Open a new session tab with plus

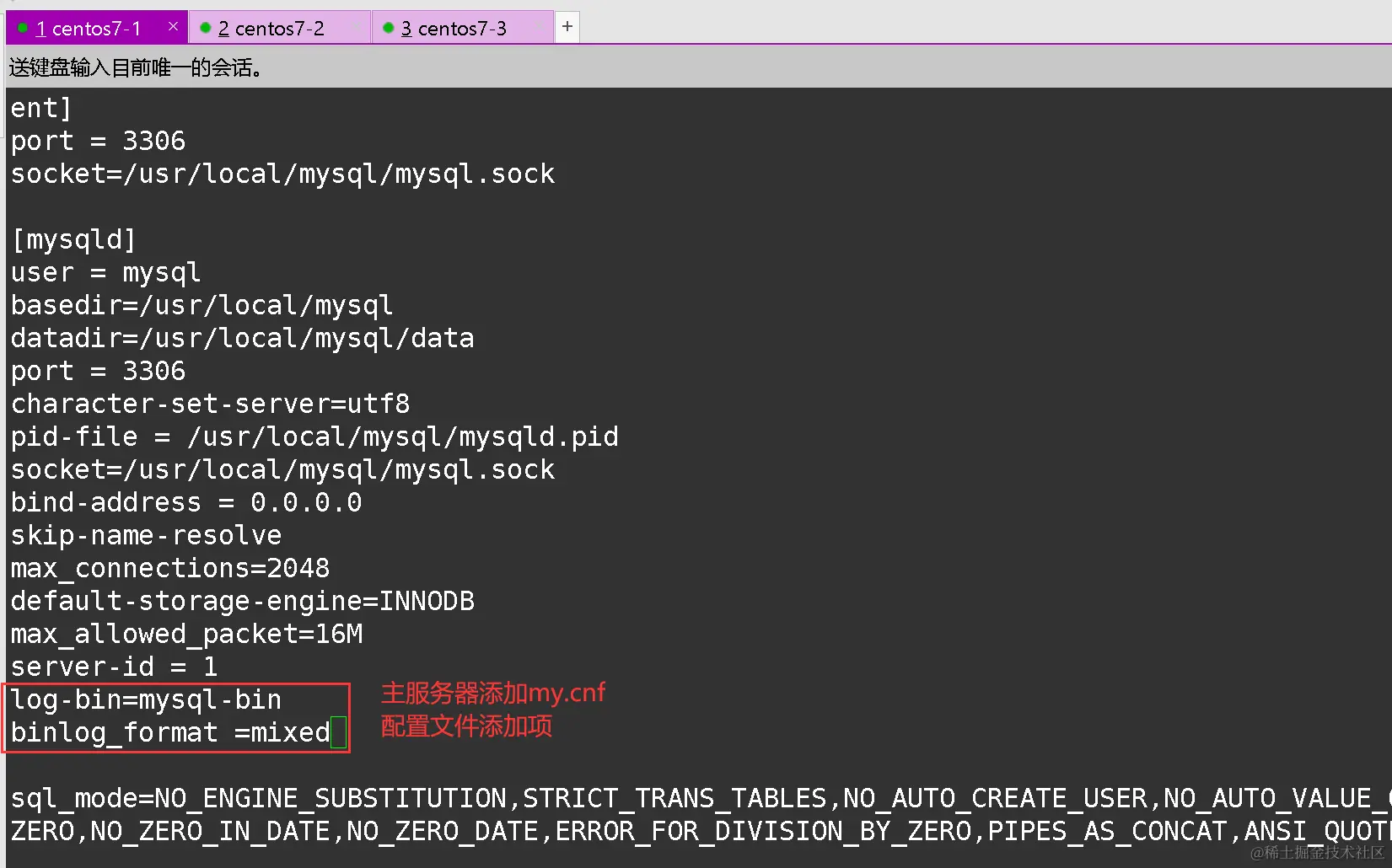tap(567, 27)
